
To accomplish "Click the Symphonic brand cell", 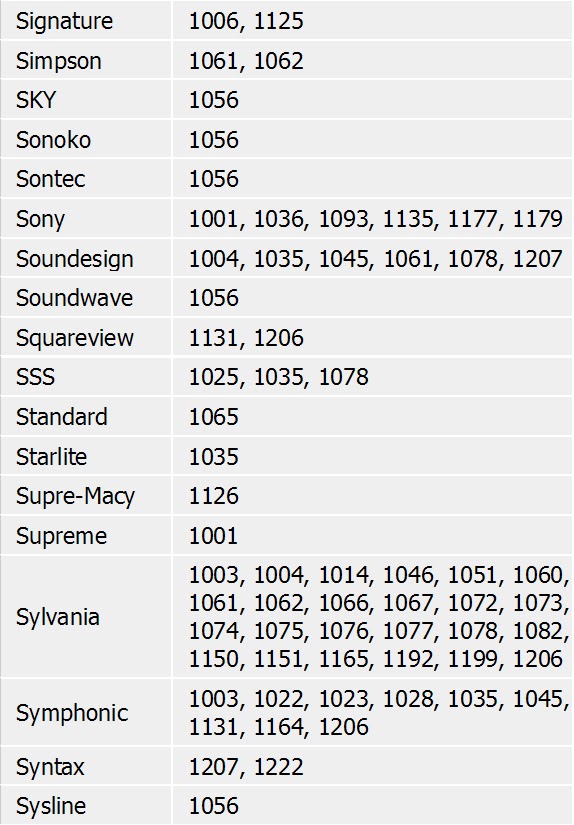I will [86, 712].
